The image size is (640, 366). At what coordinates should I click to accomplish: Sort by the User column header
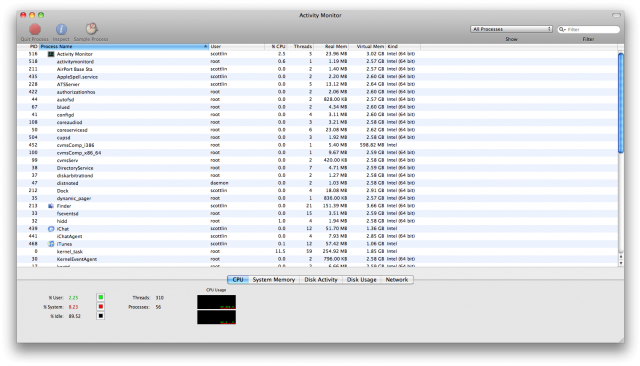tap(237, 47)
